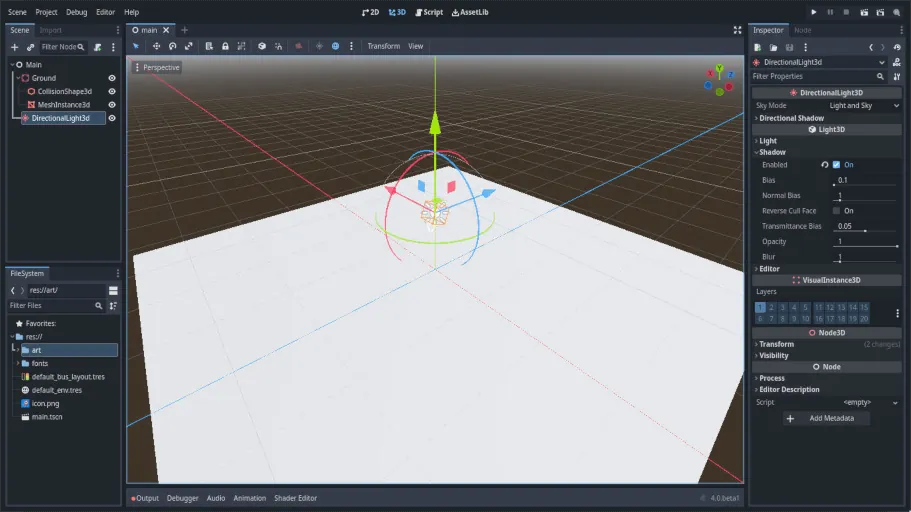The image size is (911, 512).
Task: Click the attach script icon in Scene panel
Action: click(97, 47)
